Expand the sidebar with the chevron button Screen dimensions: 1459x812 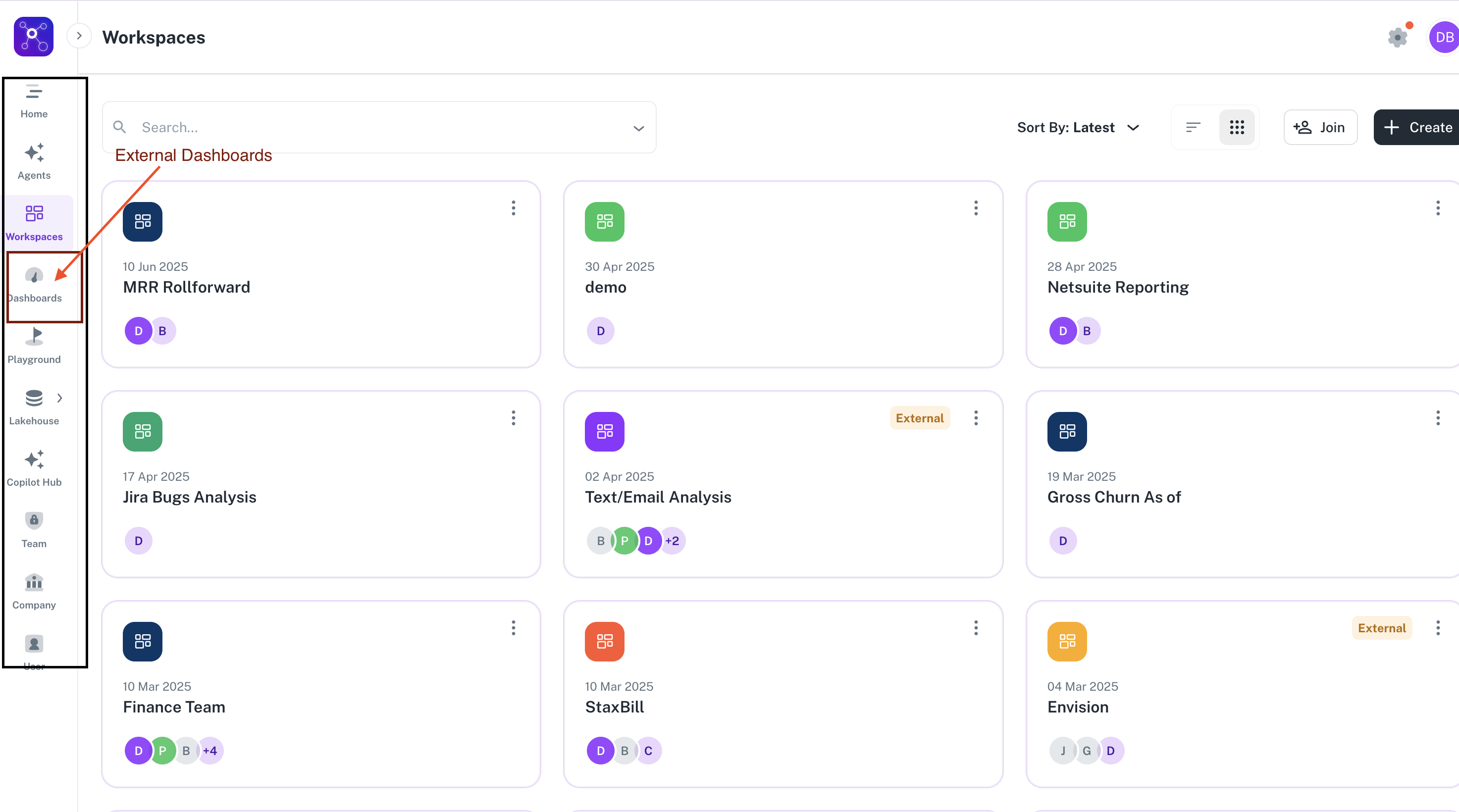[x=79, y=36]
